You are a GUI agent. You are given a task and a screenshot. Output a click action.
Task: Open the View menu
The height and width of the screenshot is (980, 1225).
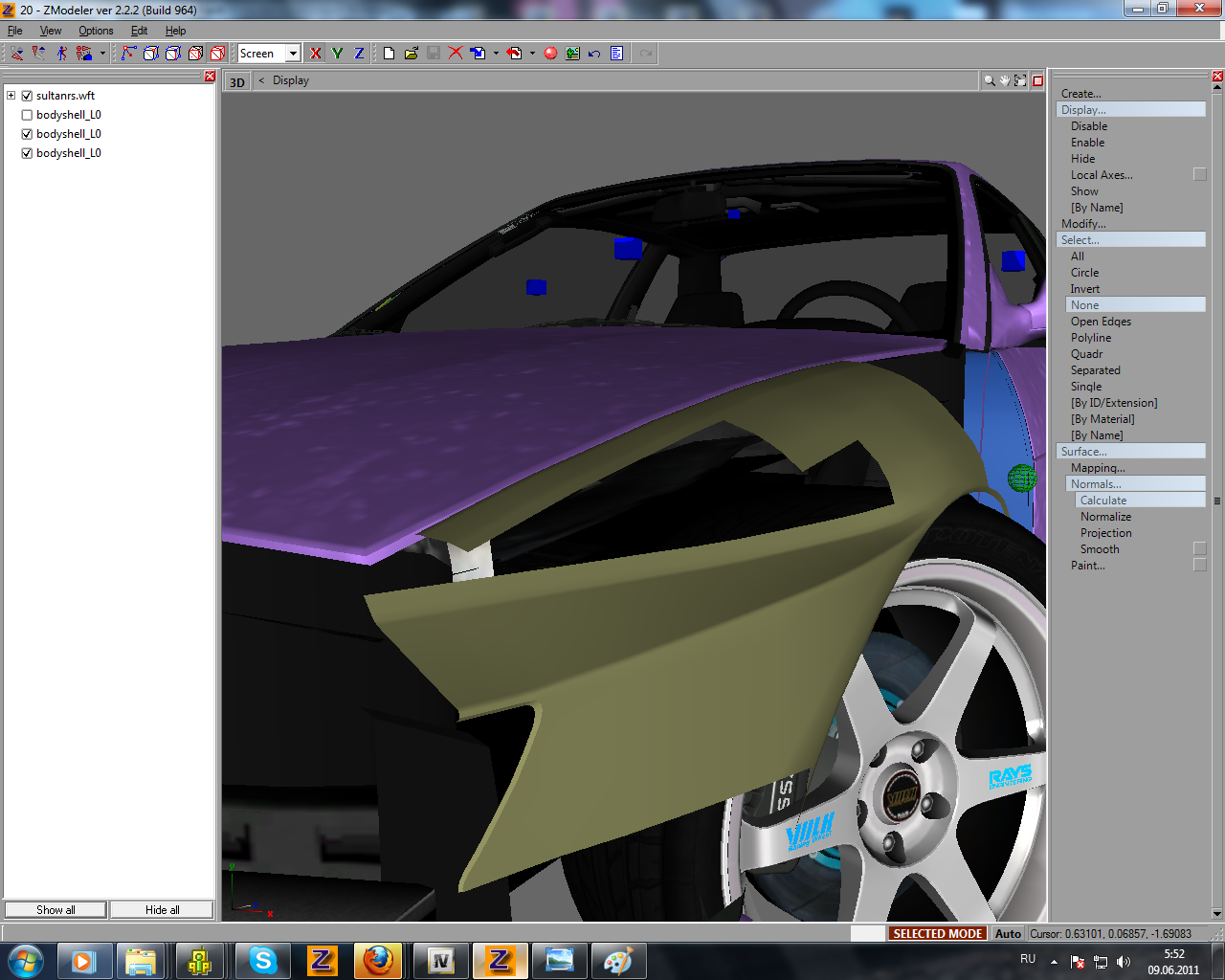[x=51, y=31]
